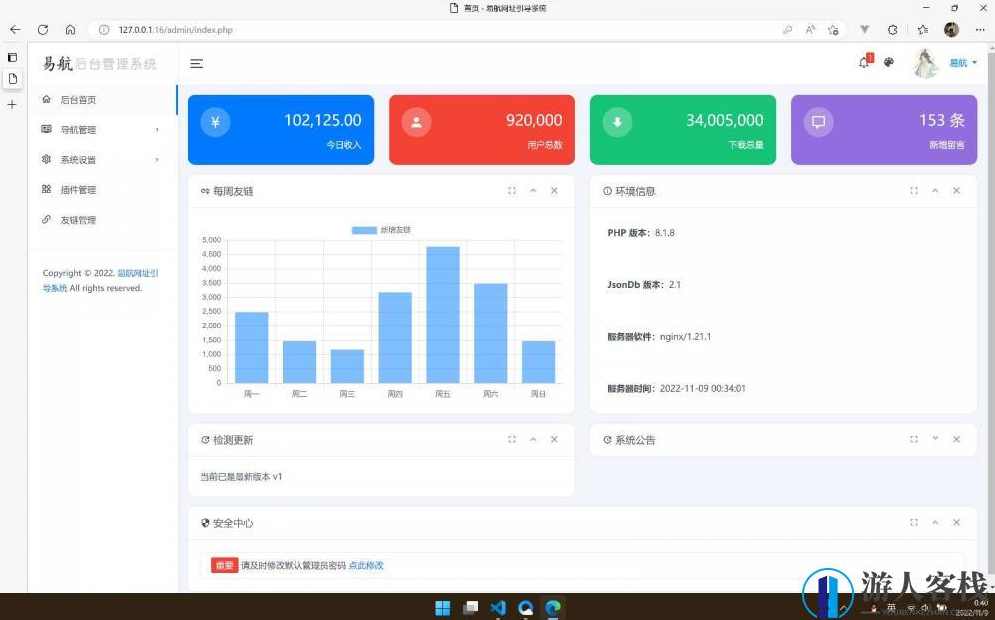The width and height of the screenshot is (995, 620).
Task: Click the 点此修改 password change link
Action: pos(366,565)
